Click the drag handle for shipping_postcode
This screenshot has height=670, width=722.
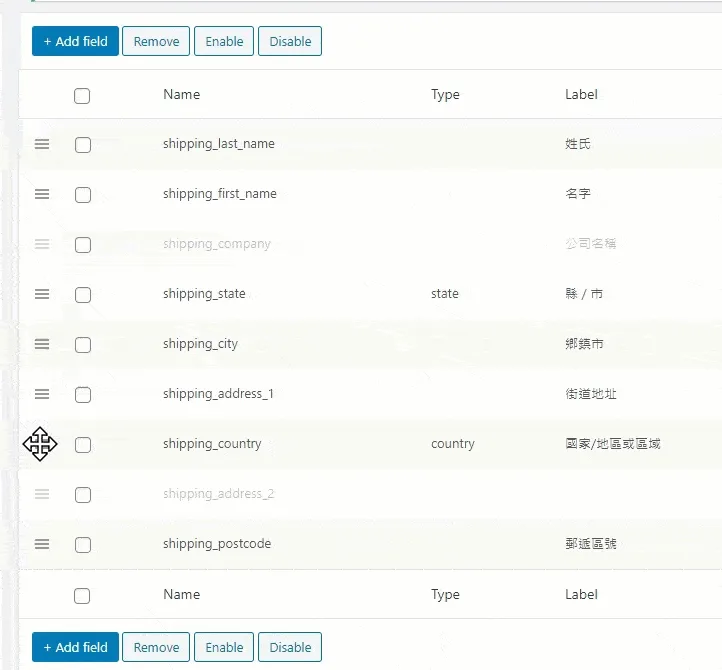tap(42, 544)
